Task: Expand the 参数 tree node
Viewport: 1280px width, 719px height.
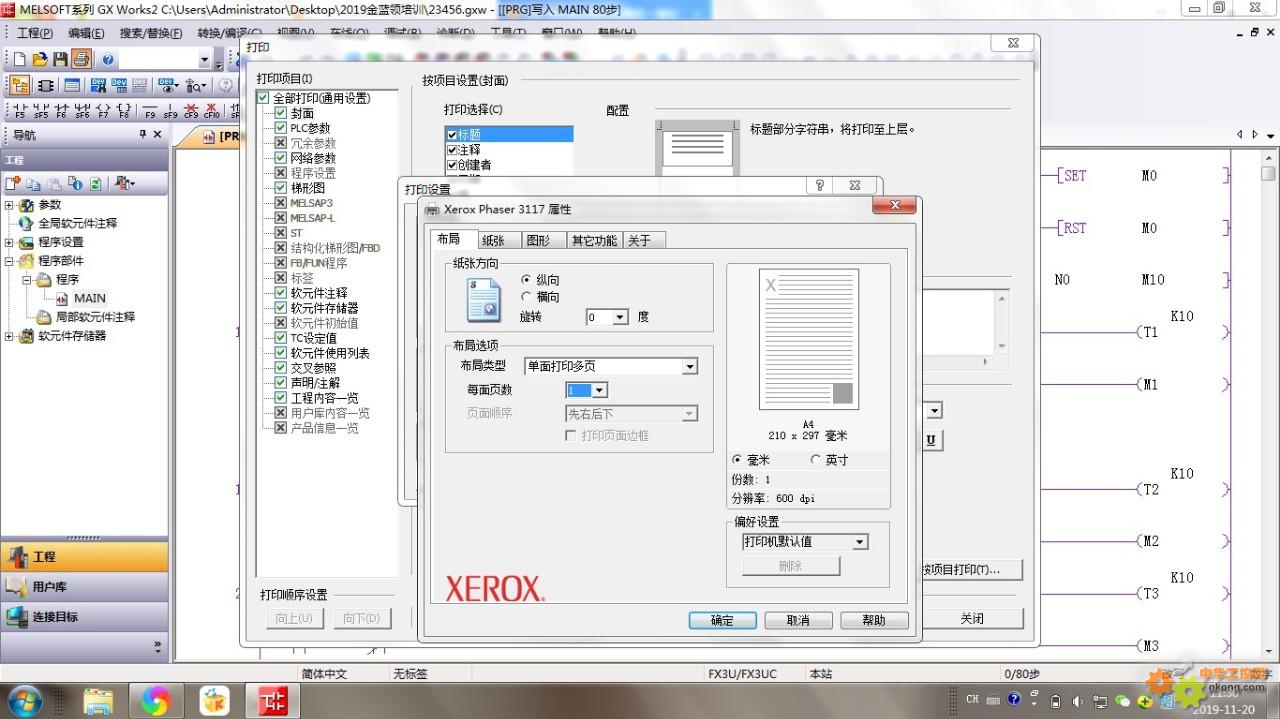Action: tap(10, 205)
